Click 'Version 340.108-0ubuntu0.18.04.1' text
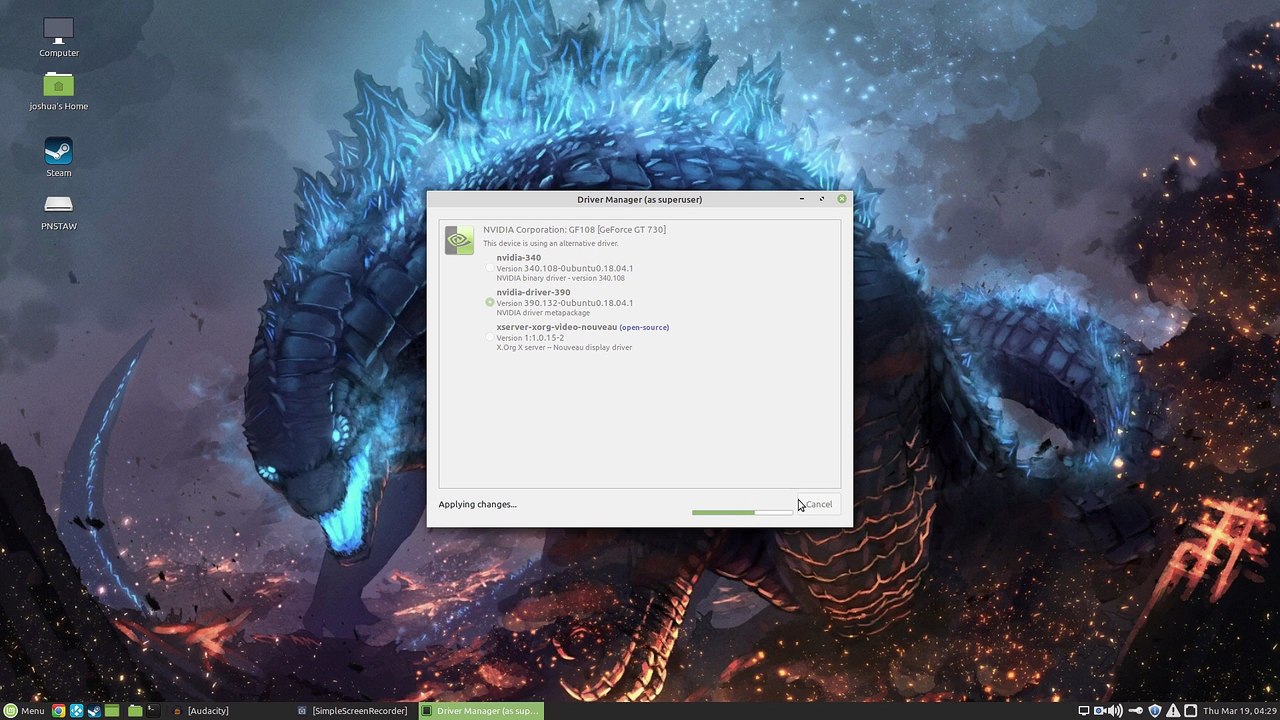The height and width of the screenshot is (720, 1280). (x=565, y=268)
